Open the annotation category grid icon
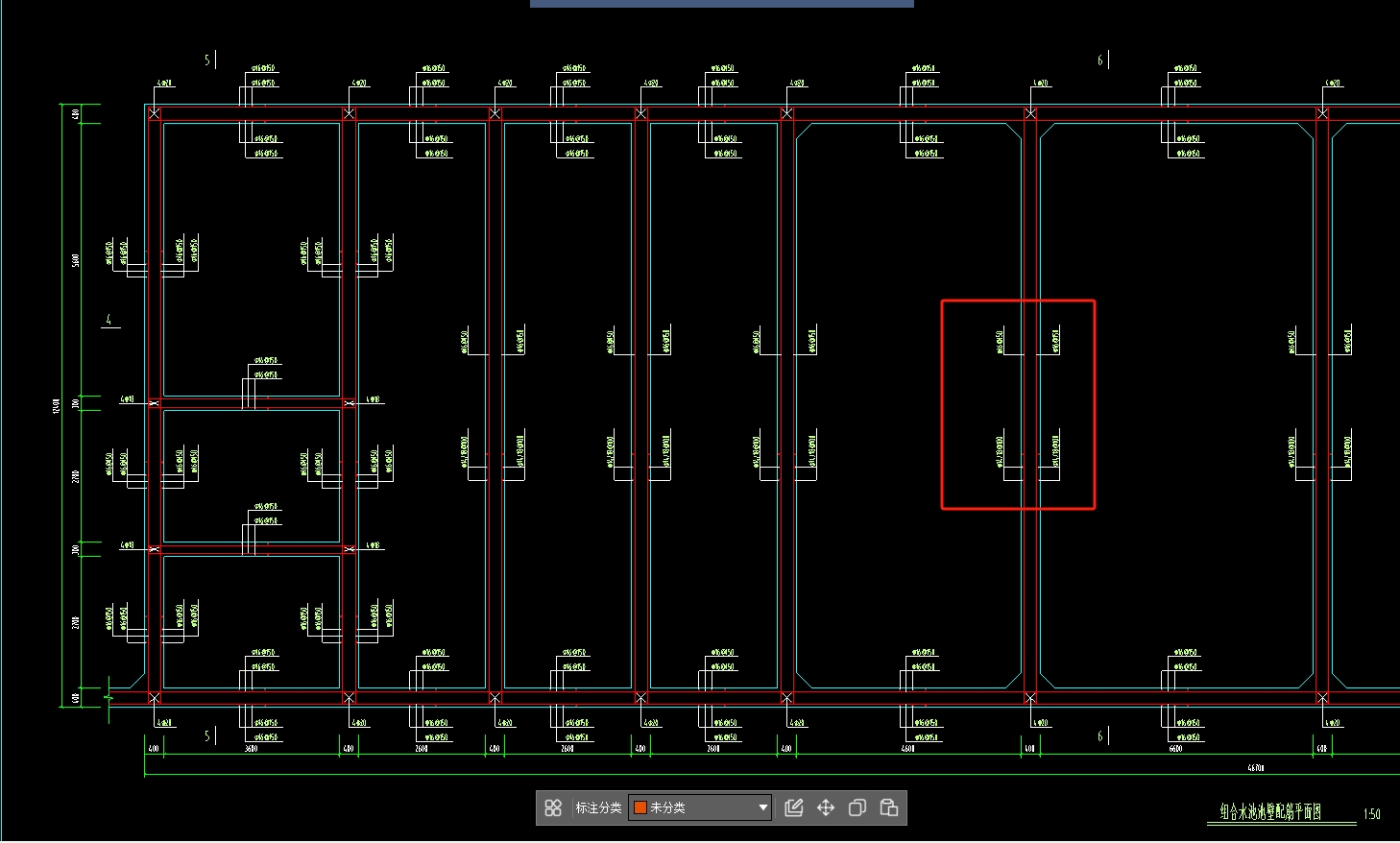1400x843 pixels. (x=553, y=807)
